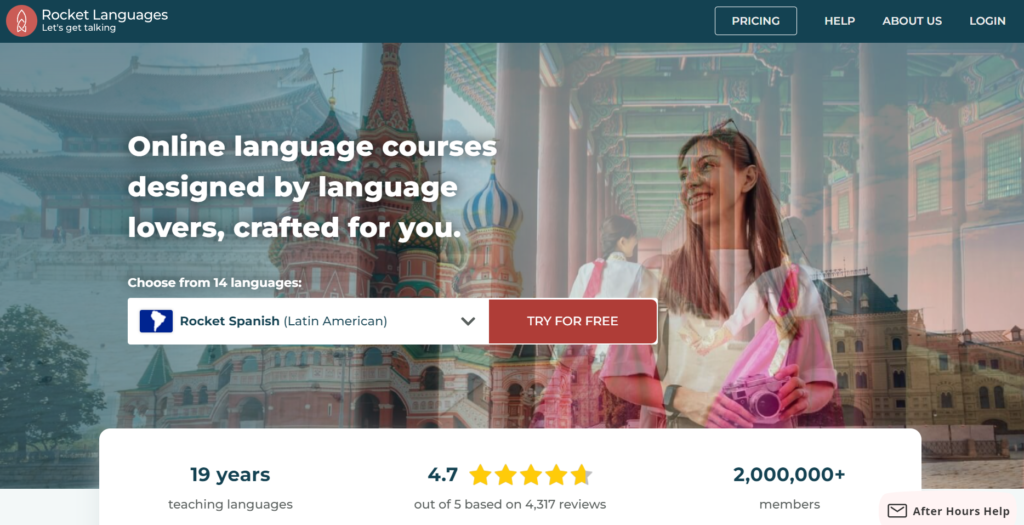Click the first yellow rating star

pyautogui.click(x=481, y=475)
